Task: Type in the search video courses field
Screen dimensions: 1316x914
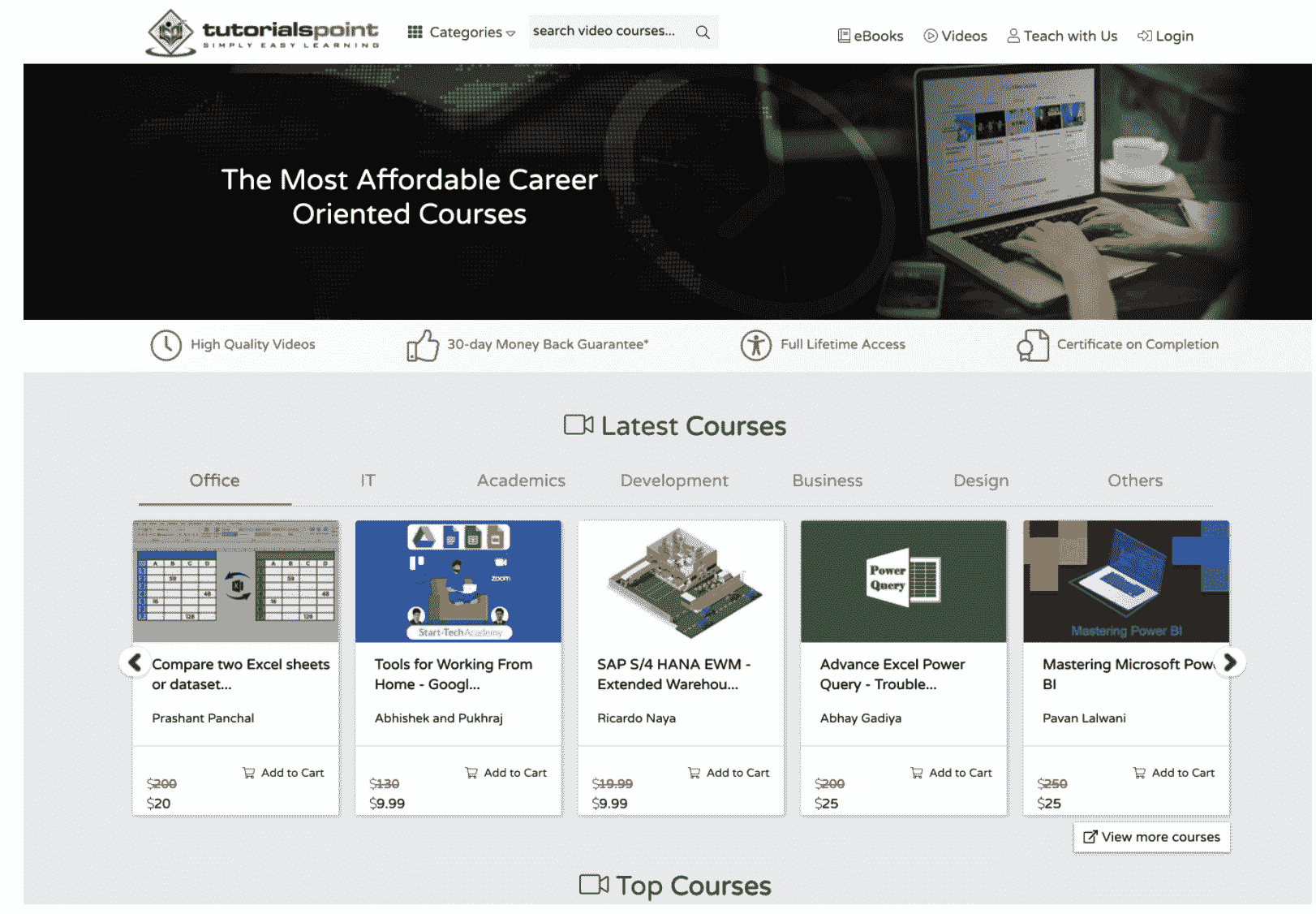Action: pyautogui.click(x=609, y=32)
